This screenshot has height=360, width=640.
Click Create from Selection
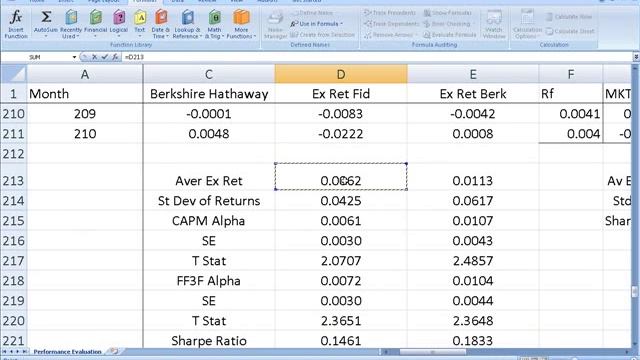coord(322,35)
